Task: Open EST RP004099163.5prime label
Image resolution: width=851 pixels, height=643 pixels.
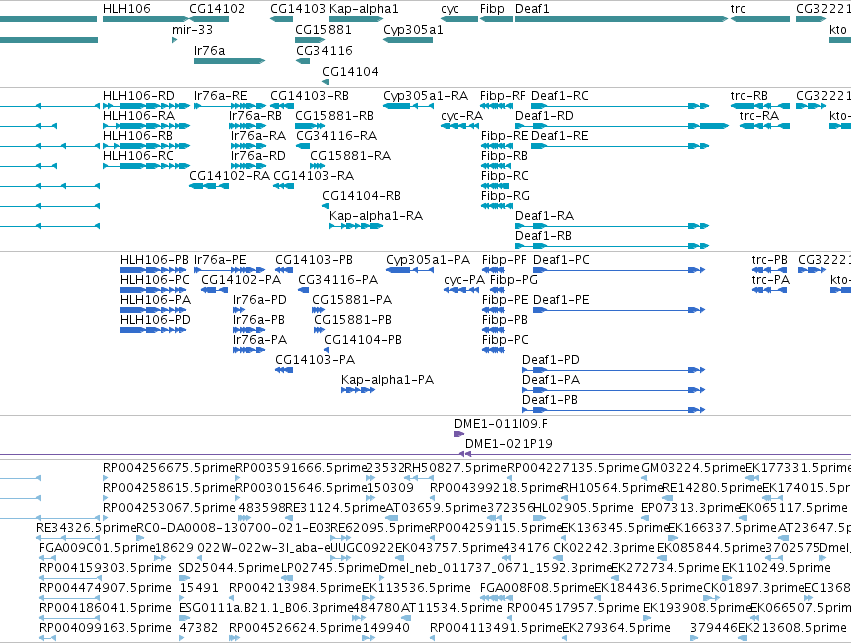Action: (x=105, y=628)
